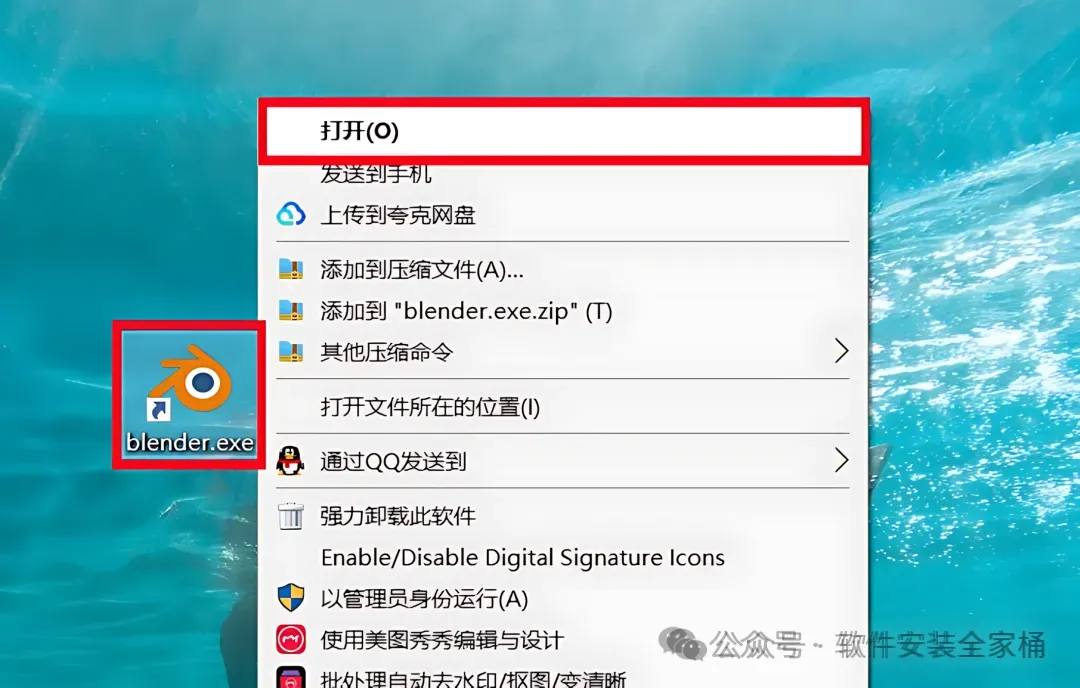Click the administrator shield icon
This screenshot has height=688, width=1080.
[x=291, y=598]
